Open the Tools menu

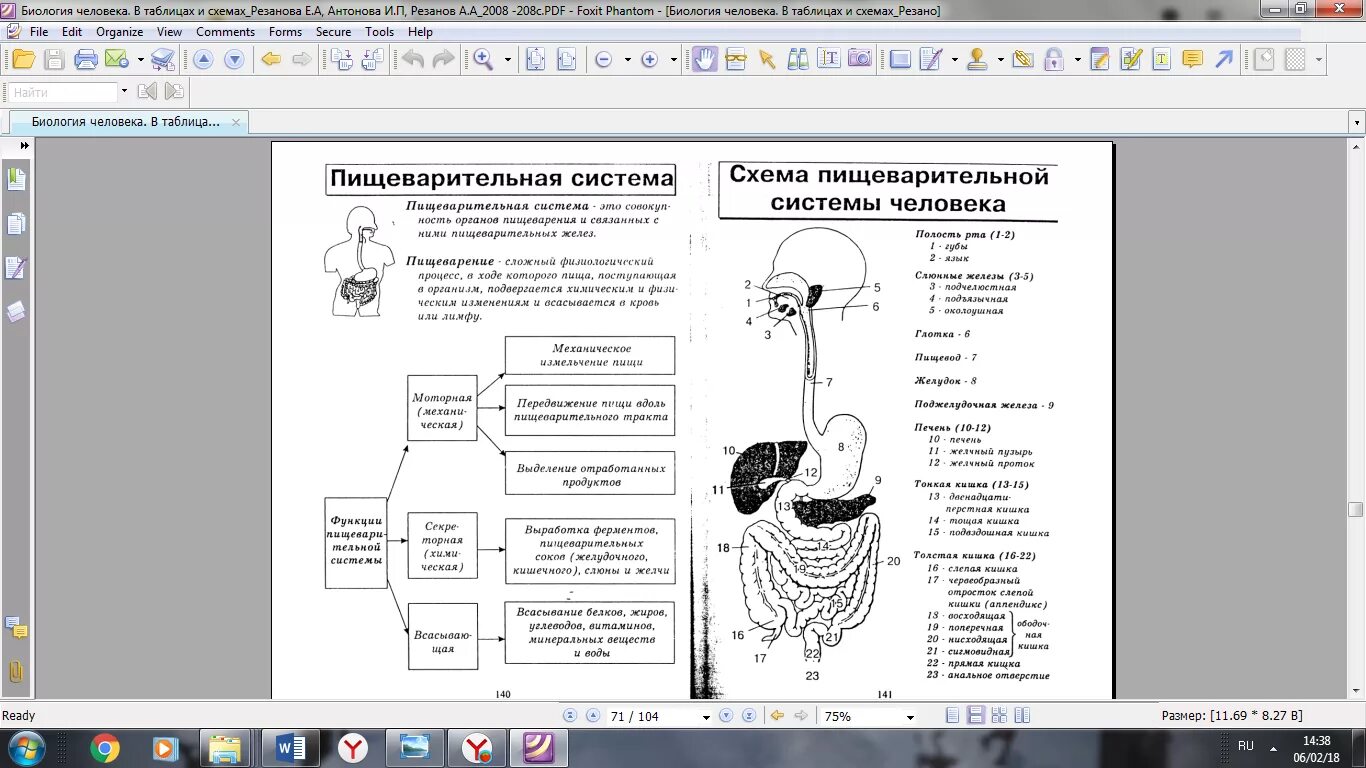[x=379, y=32]
